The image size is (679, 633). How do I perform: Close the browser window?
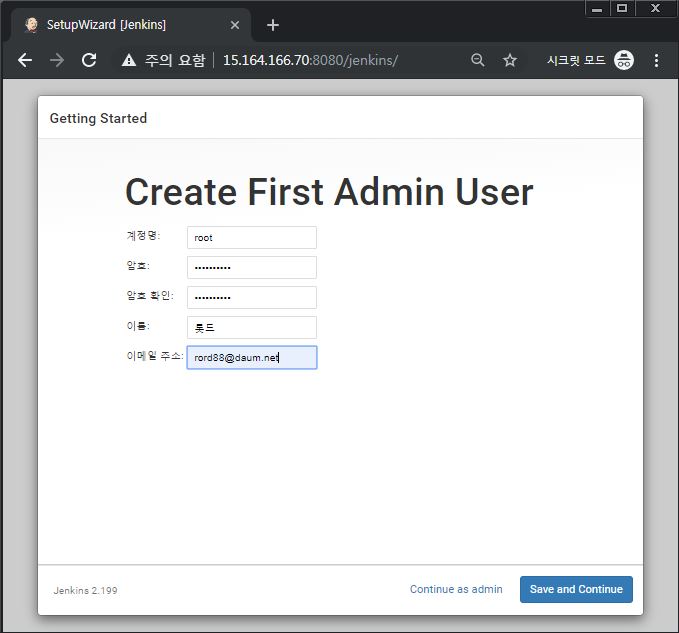656,8
